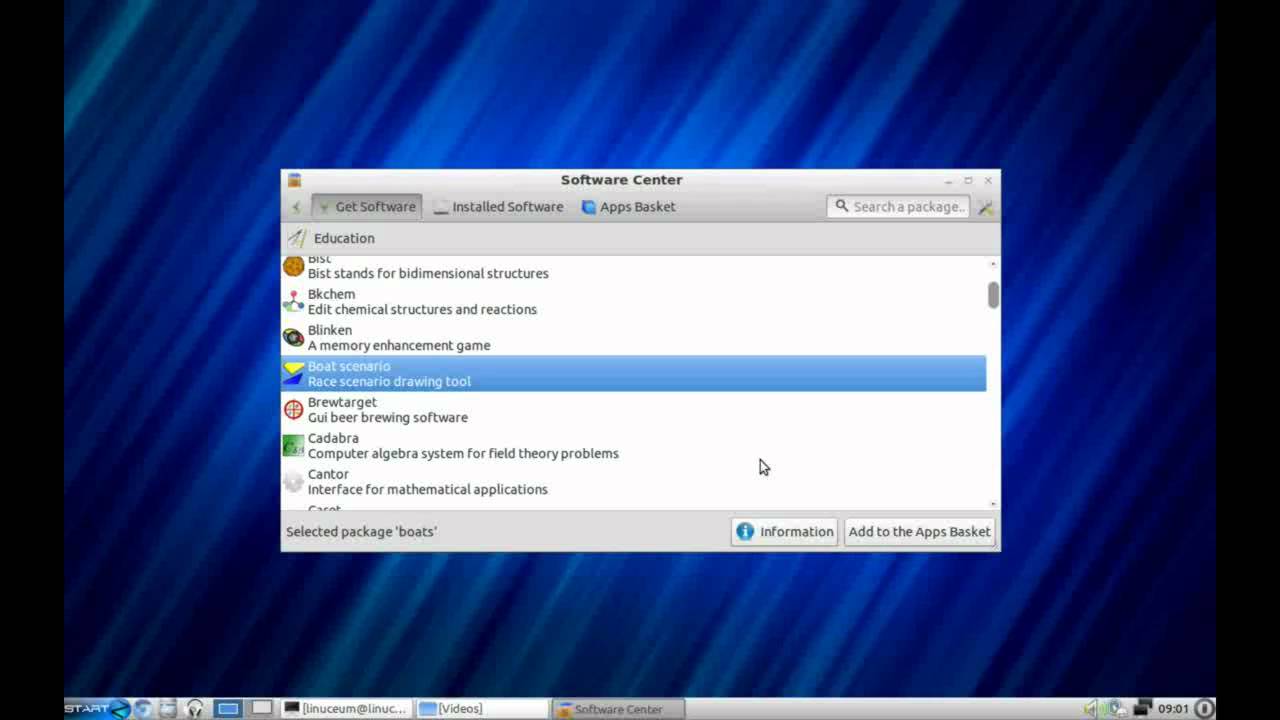Image resolution: width=1280 pixels, height=720 pixels.
Task: Select the Cantor package name
Action: click(328, 474)
